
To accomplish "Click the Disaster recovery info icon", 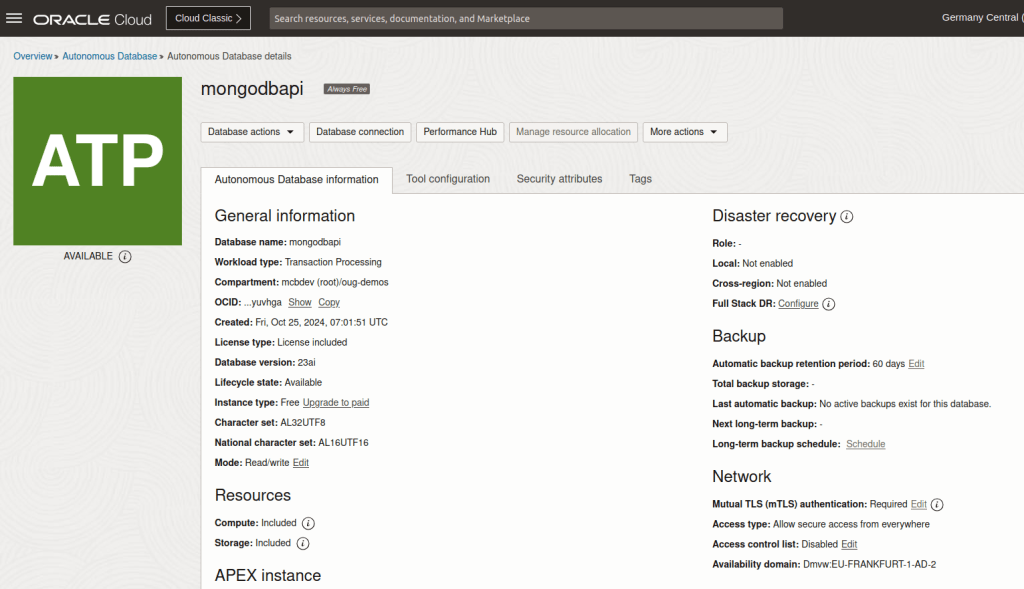I will point(847,216).
